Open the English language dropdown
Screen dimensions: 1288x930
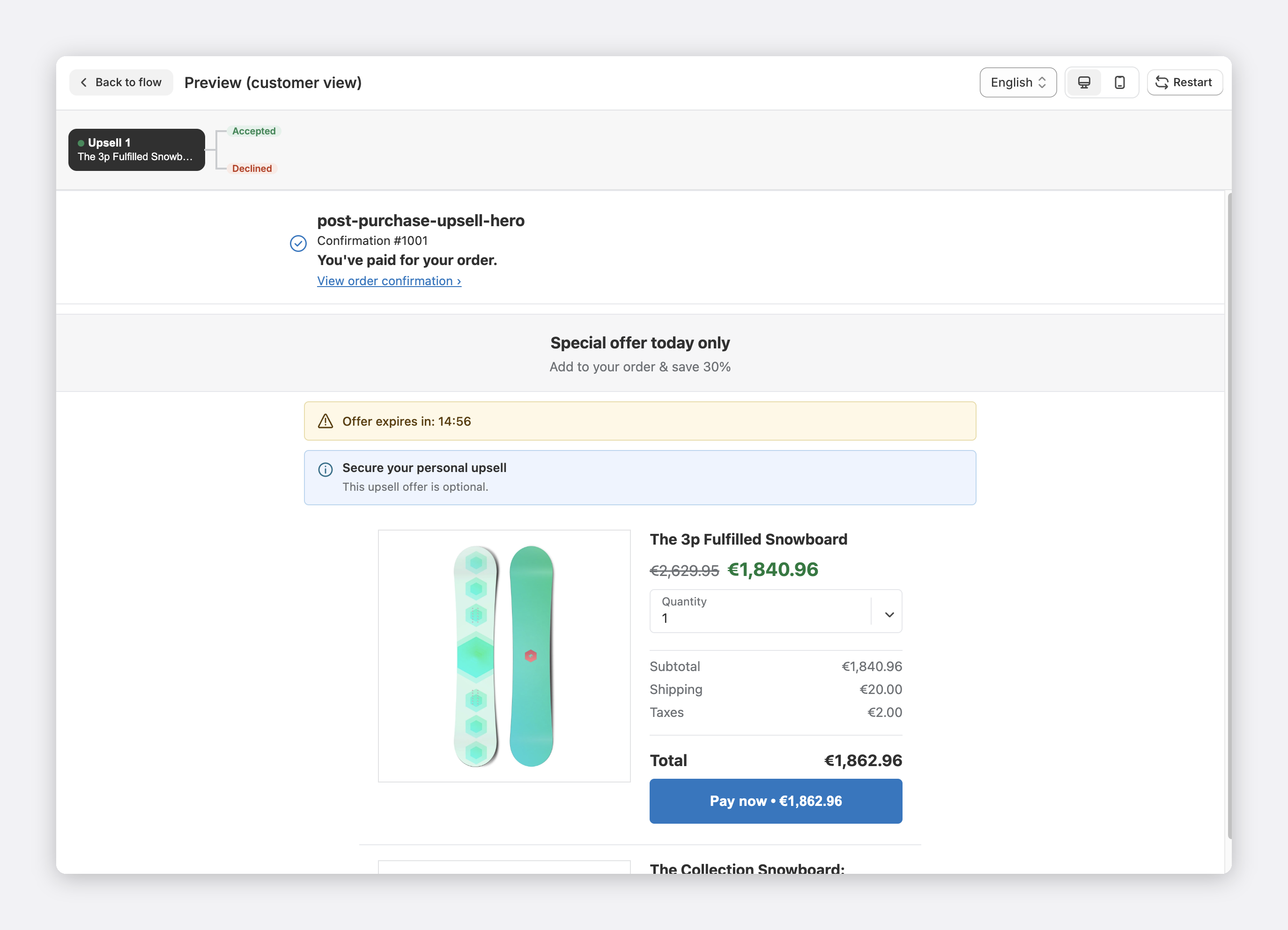click(1018, 82)
